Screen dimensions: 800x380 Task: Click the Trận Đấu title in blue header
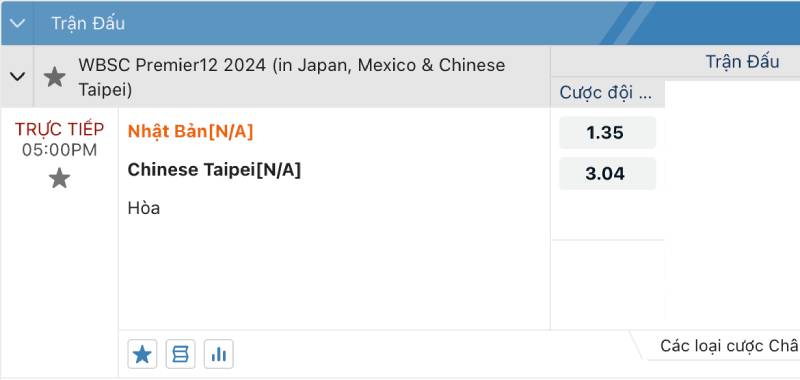coord(88,23)
